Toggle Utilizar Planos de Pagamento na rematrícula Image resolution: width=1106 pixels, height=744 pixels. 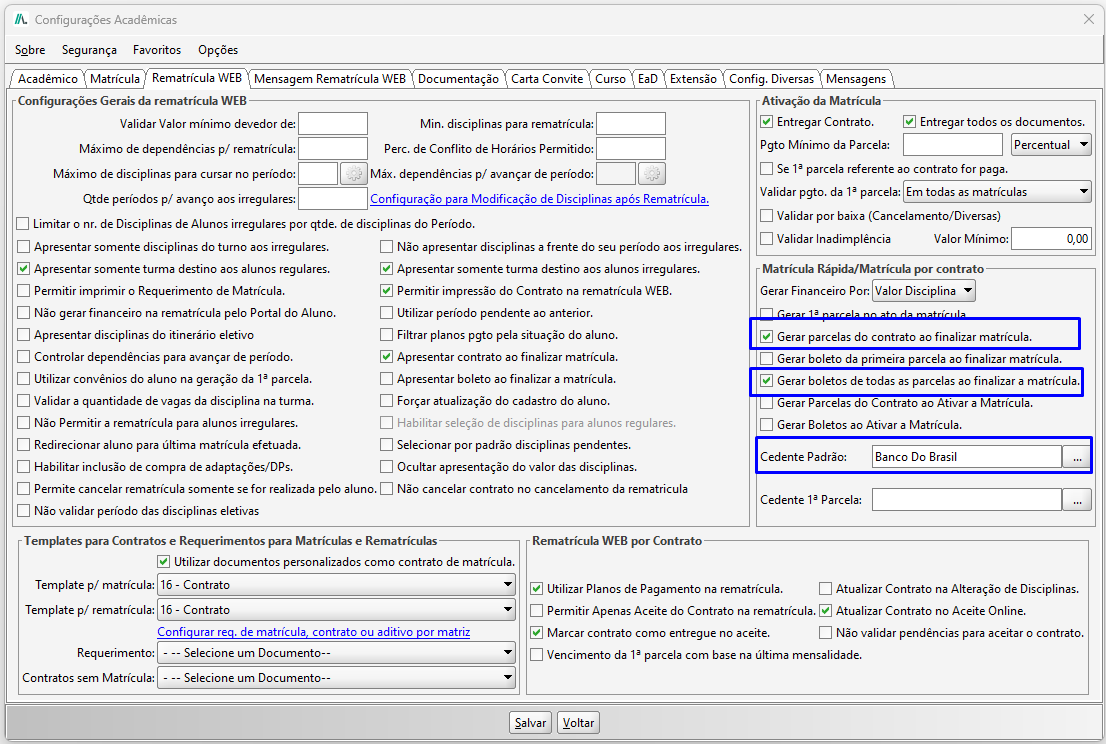point(537,589)
